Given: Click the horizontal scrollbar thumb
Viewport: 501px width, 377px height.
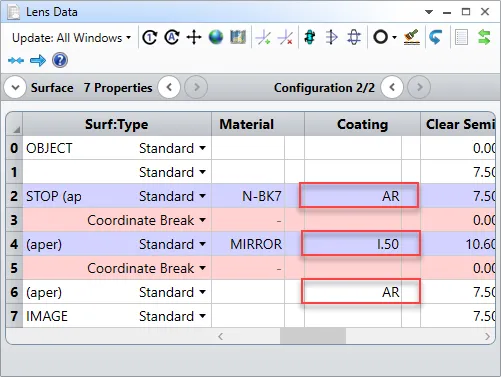Looking at the screenshot, I should click(313, 336).
